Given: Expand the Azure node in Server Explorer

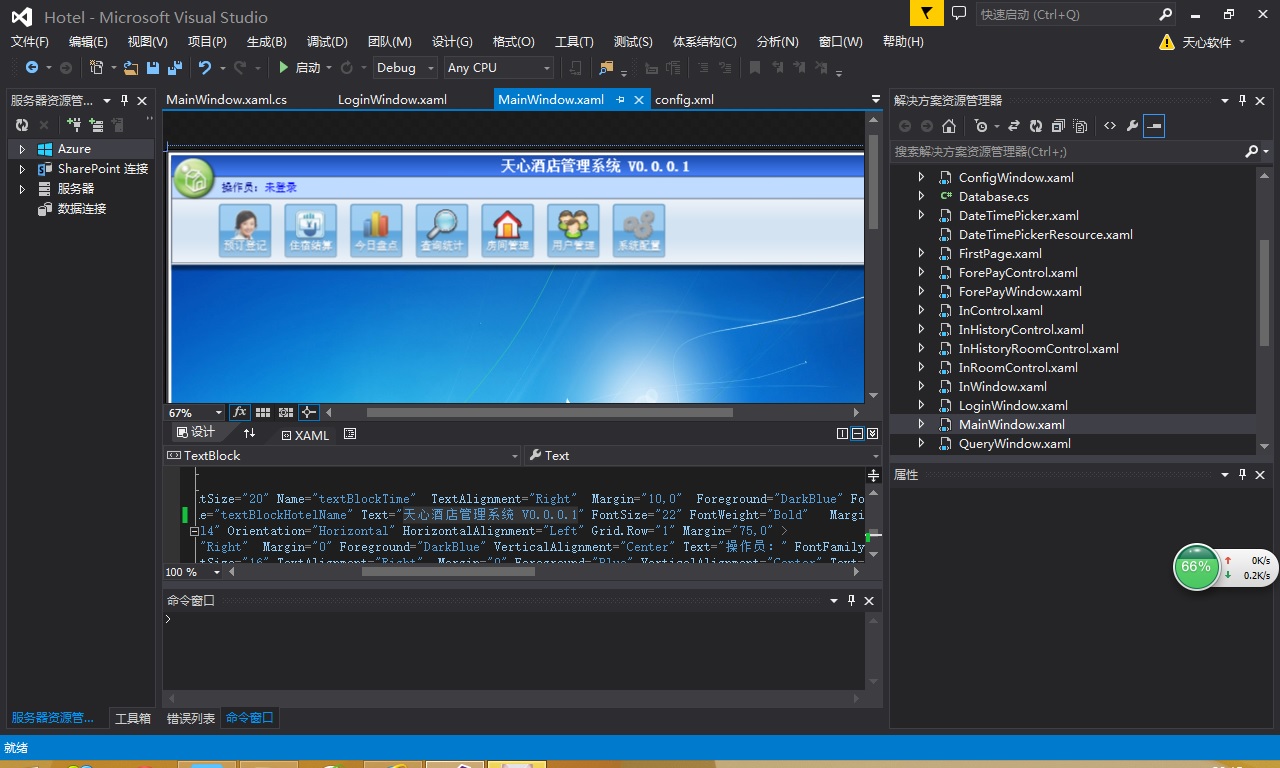Looking at the screenshot, I should (x=22, y=149).
